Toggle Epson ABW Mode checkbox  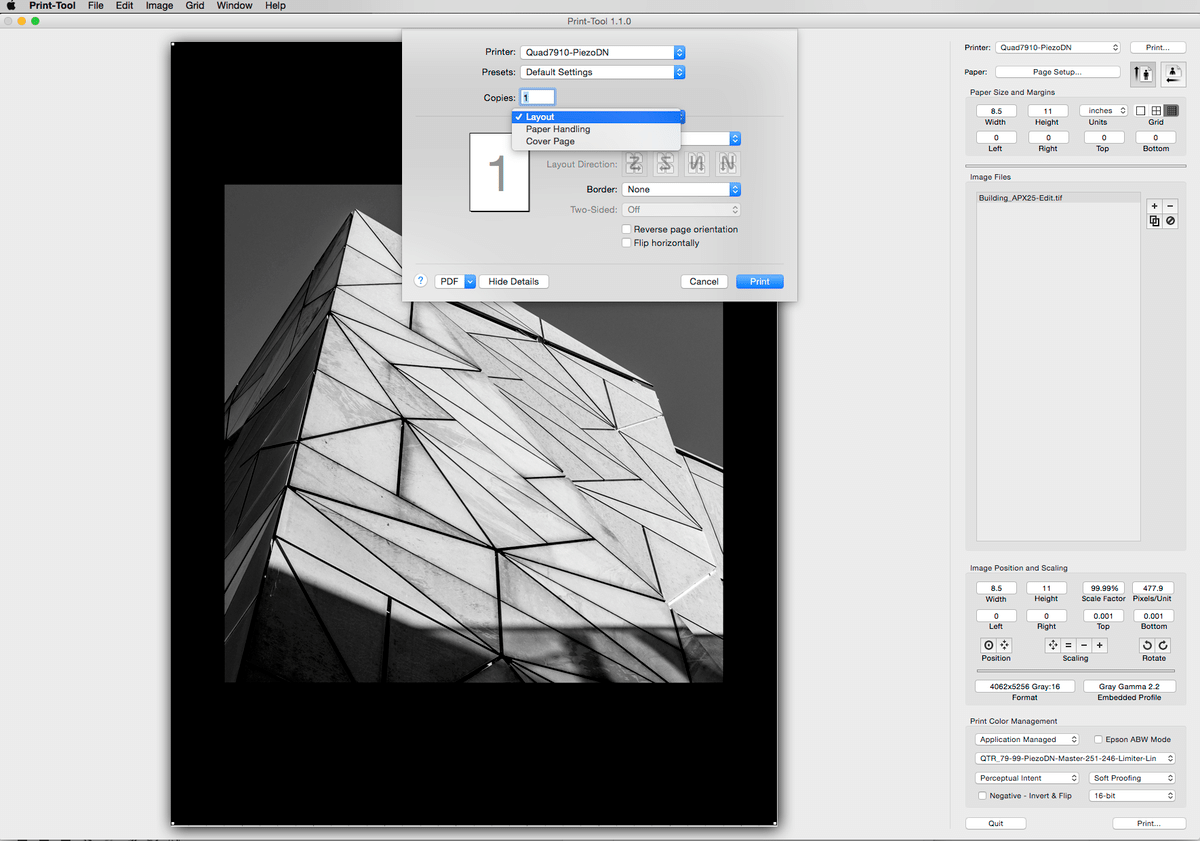coord(1098,740)
